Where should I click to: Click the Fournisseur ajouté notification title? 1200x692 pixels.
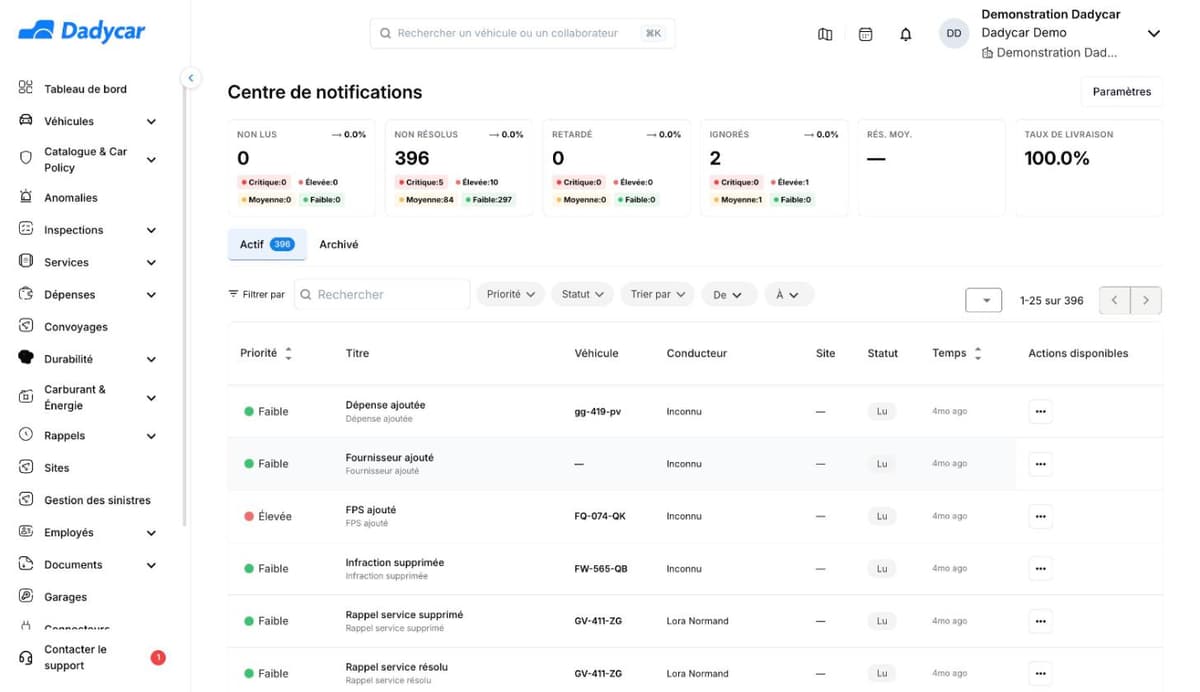coord(390,457)
